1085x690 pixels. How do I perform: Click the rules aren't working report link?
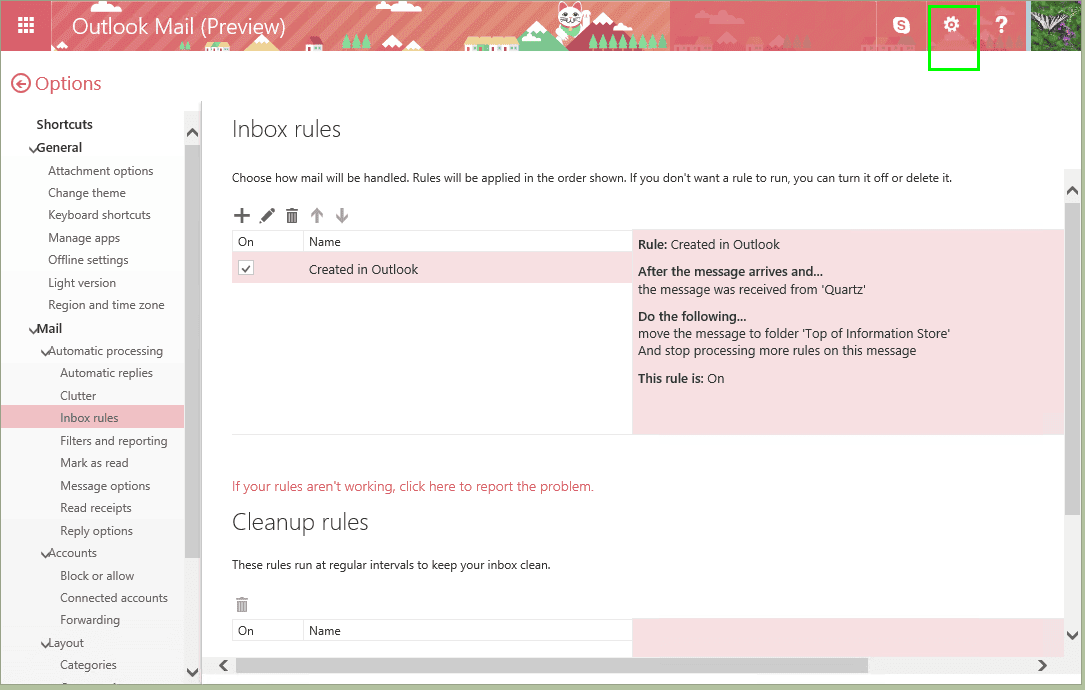pyautogui.click(x=412, y=487)
